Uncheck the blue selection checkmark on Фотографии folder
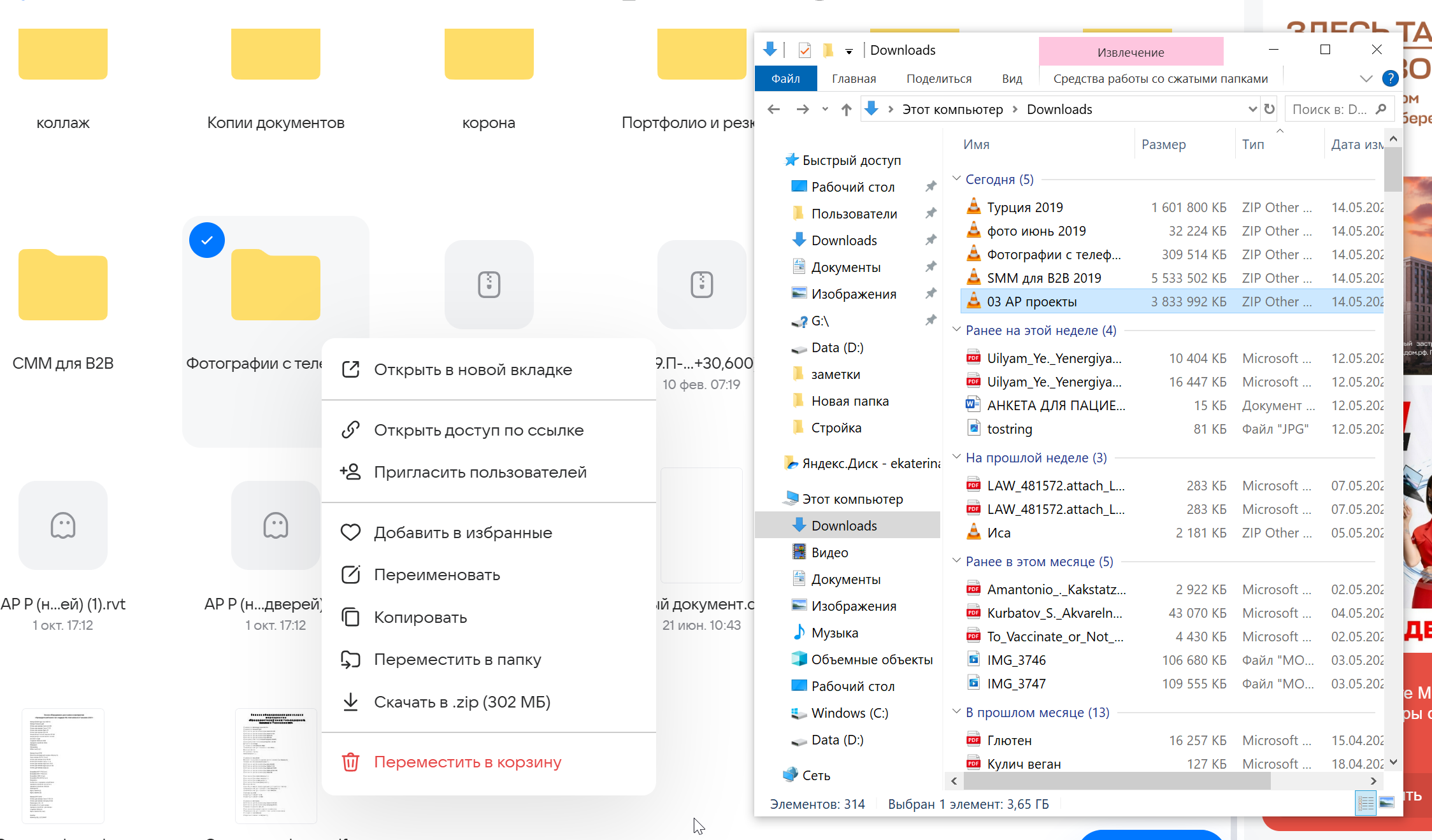Viewport: 1432px width, 840px height. pos(207,240)
